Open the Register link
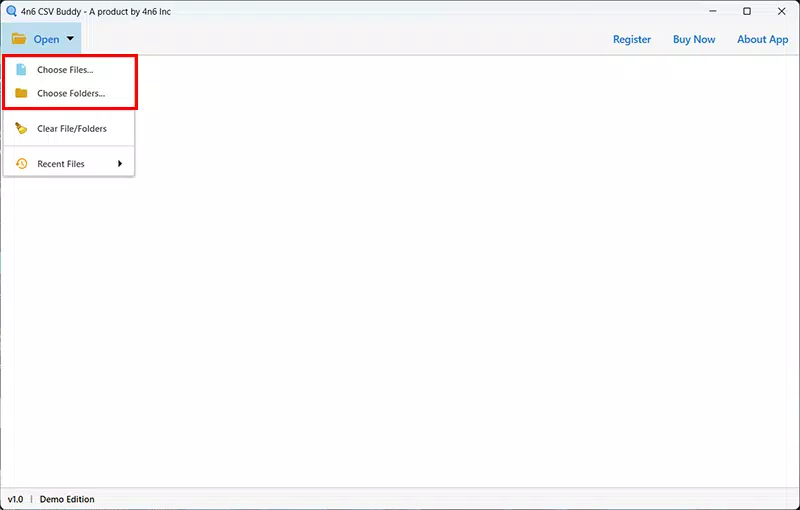Image resolution: width=800 pixels, height=510 pixels. click(632, 39)
